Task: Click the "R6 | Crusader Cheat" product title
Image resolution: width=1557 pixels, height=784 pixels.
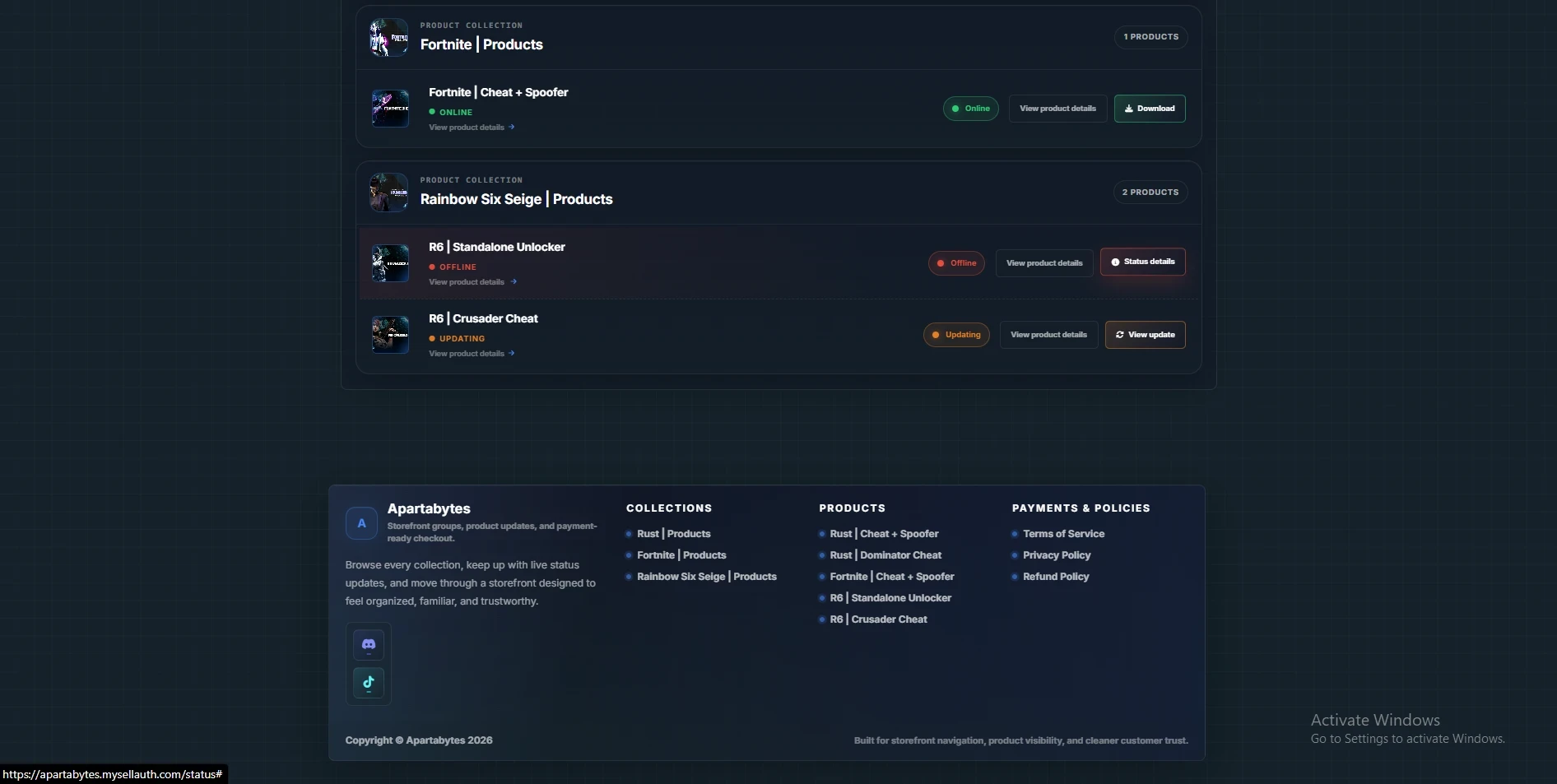Action: pyautogui.click(x=483, y=318)
